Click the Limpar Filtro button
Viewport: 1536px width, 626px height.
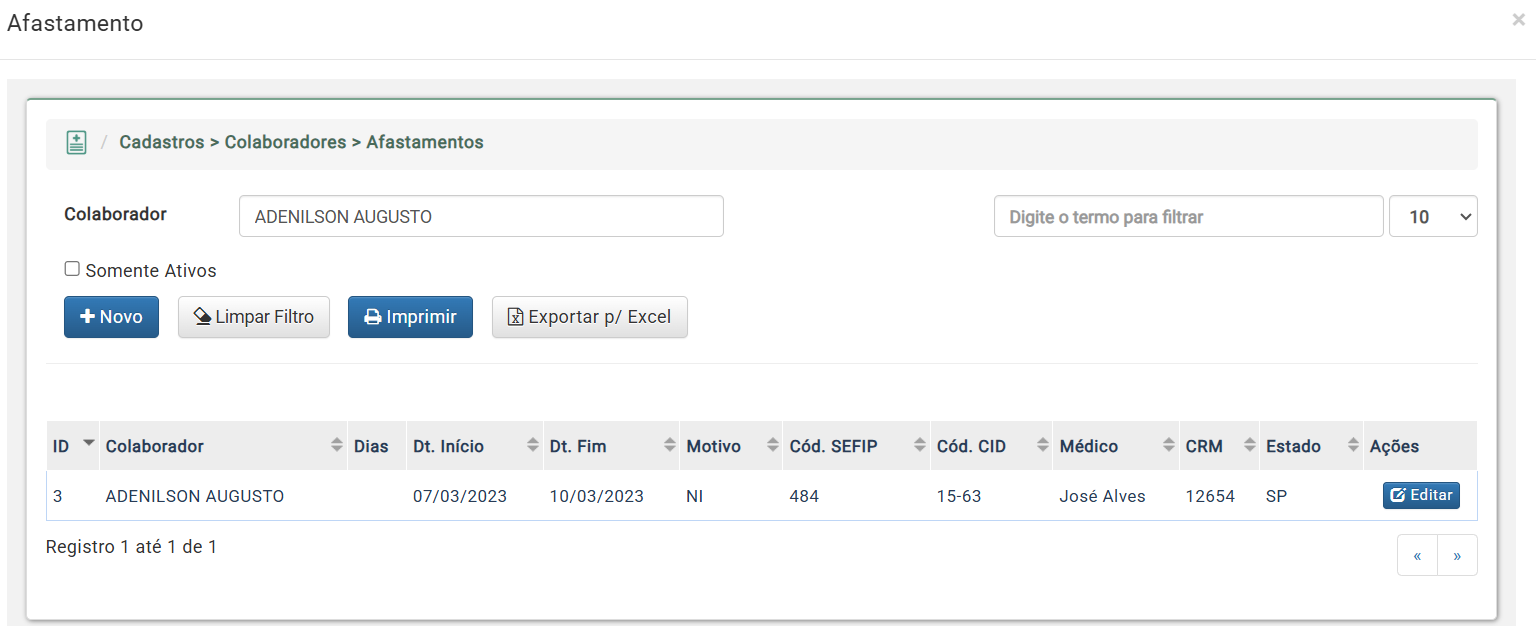point(254,317)
